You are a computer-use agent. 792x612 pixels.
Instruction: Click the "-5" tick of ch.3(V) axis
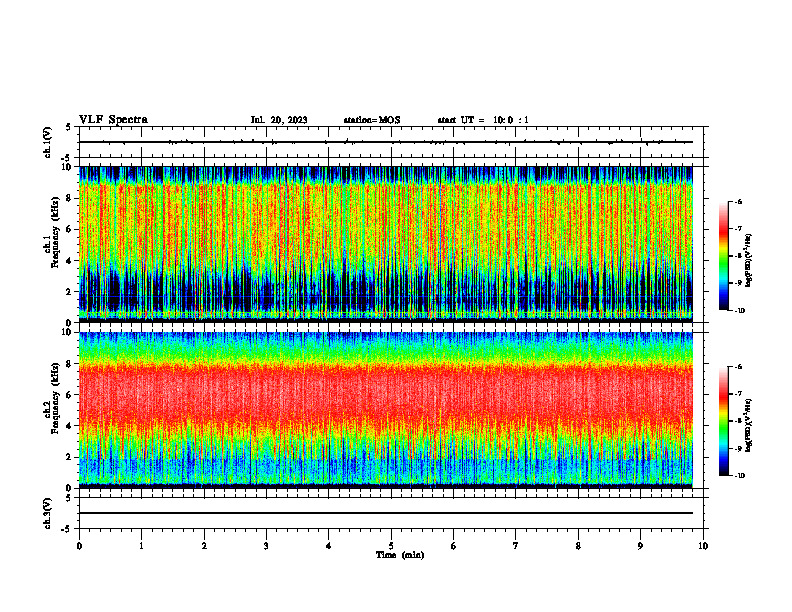coord(67,529)
